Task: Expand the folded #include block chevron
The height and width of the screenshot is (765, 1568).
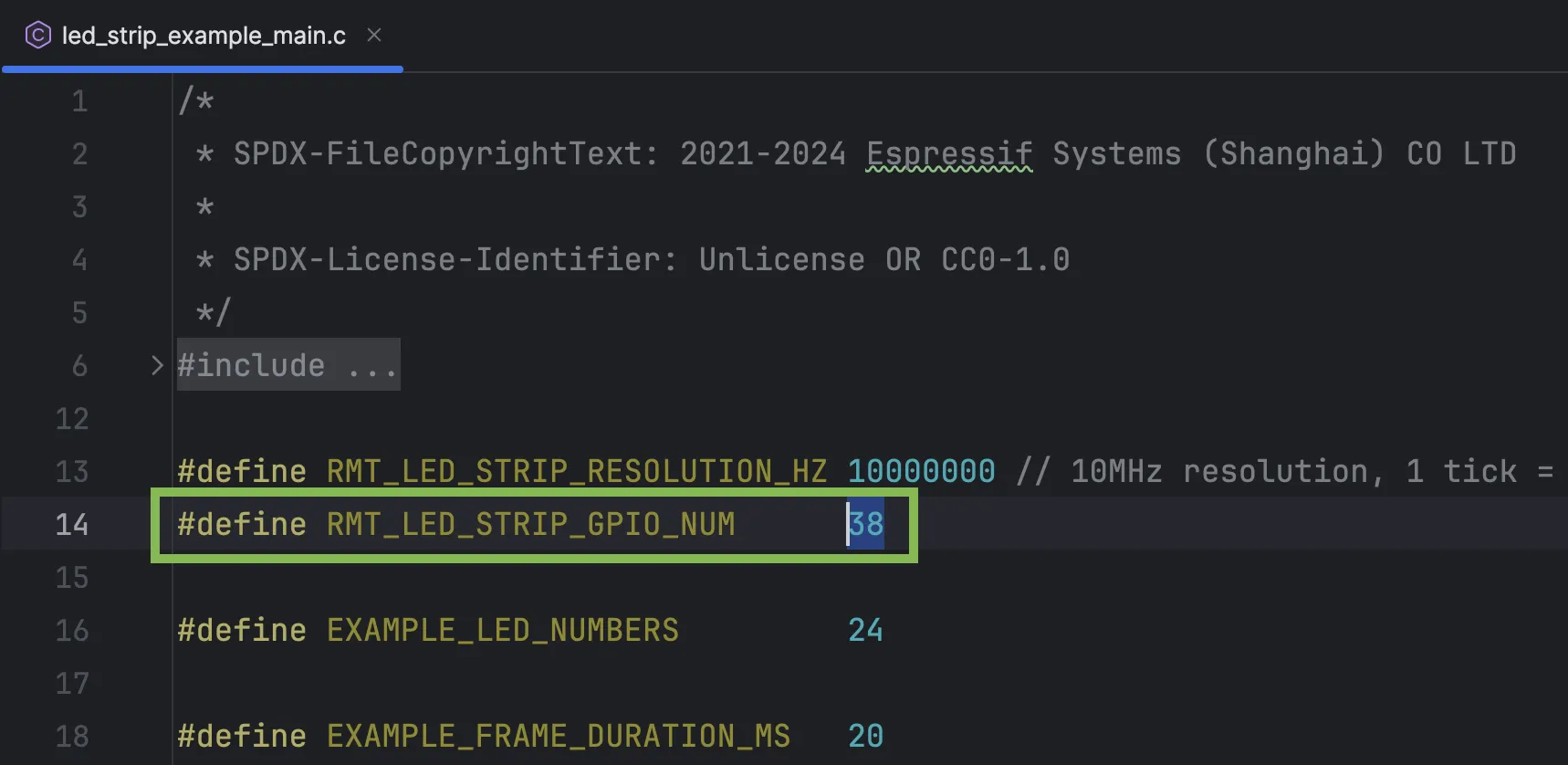Action: [x=157, y=365]
